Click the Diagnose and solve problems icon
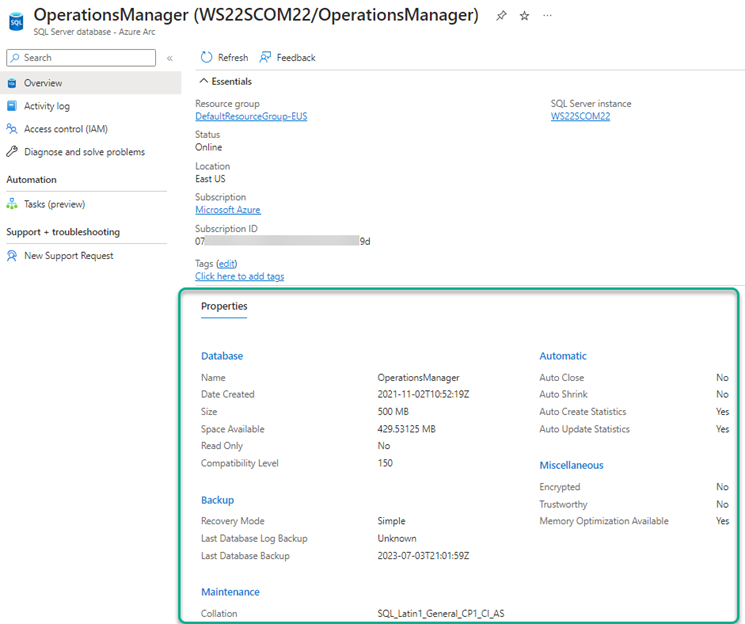The height and width of the screenshot is (624, 745). pos(12,152)
